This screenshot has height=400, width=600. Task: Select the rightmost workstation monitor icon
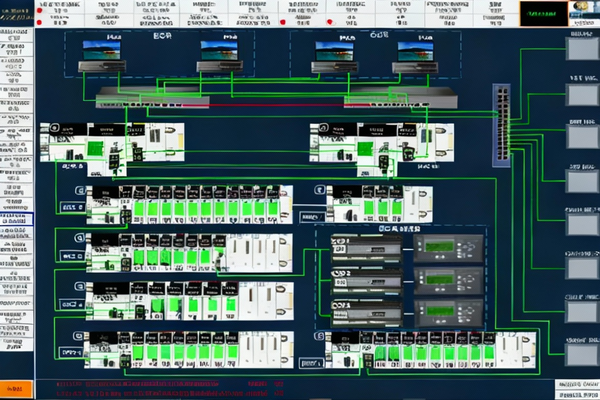(415, 52)
